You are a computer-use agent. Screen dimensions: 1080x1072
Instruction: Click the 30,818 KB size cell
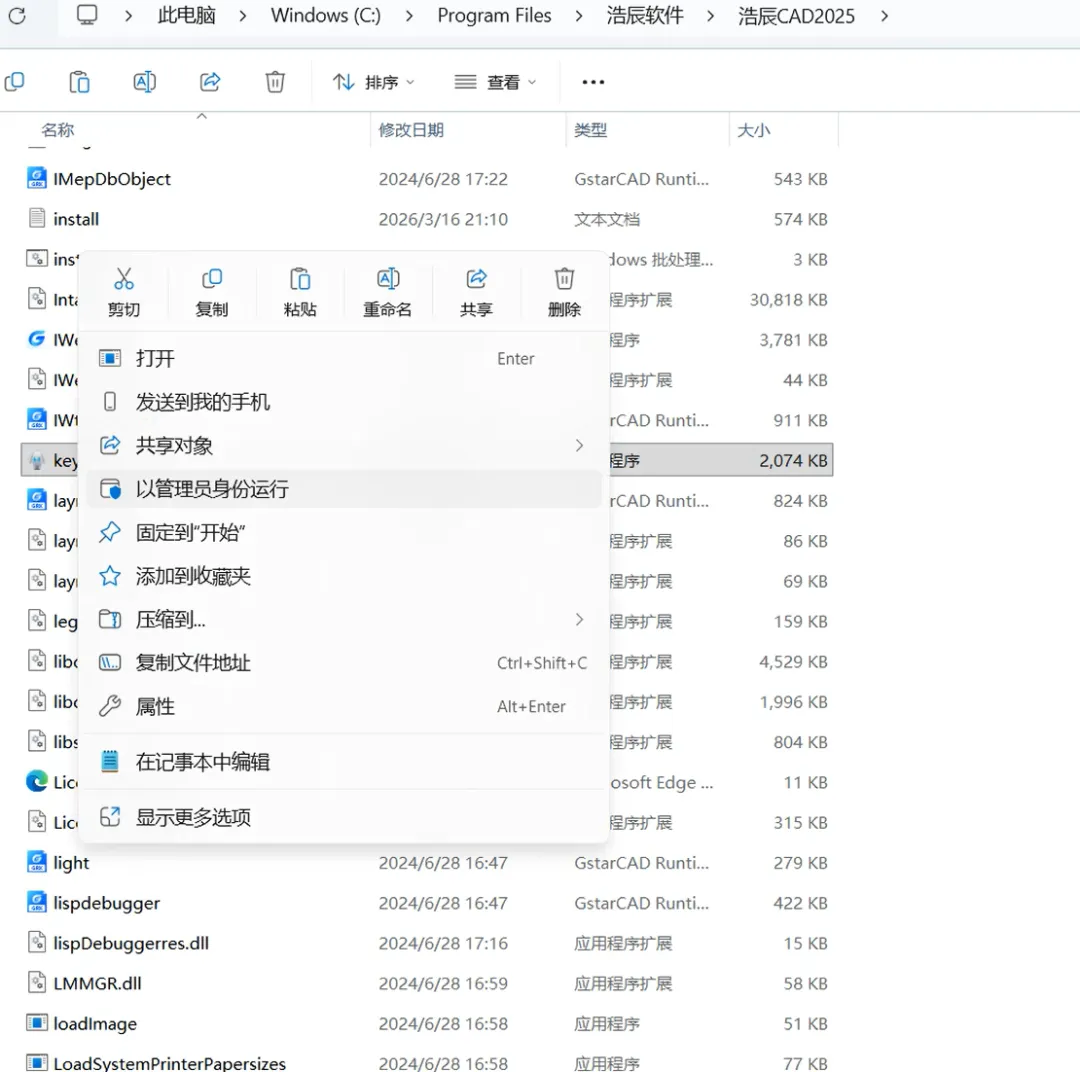click(x=788, y=300)
